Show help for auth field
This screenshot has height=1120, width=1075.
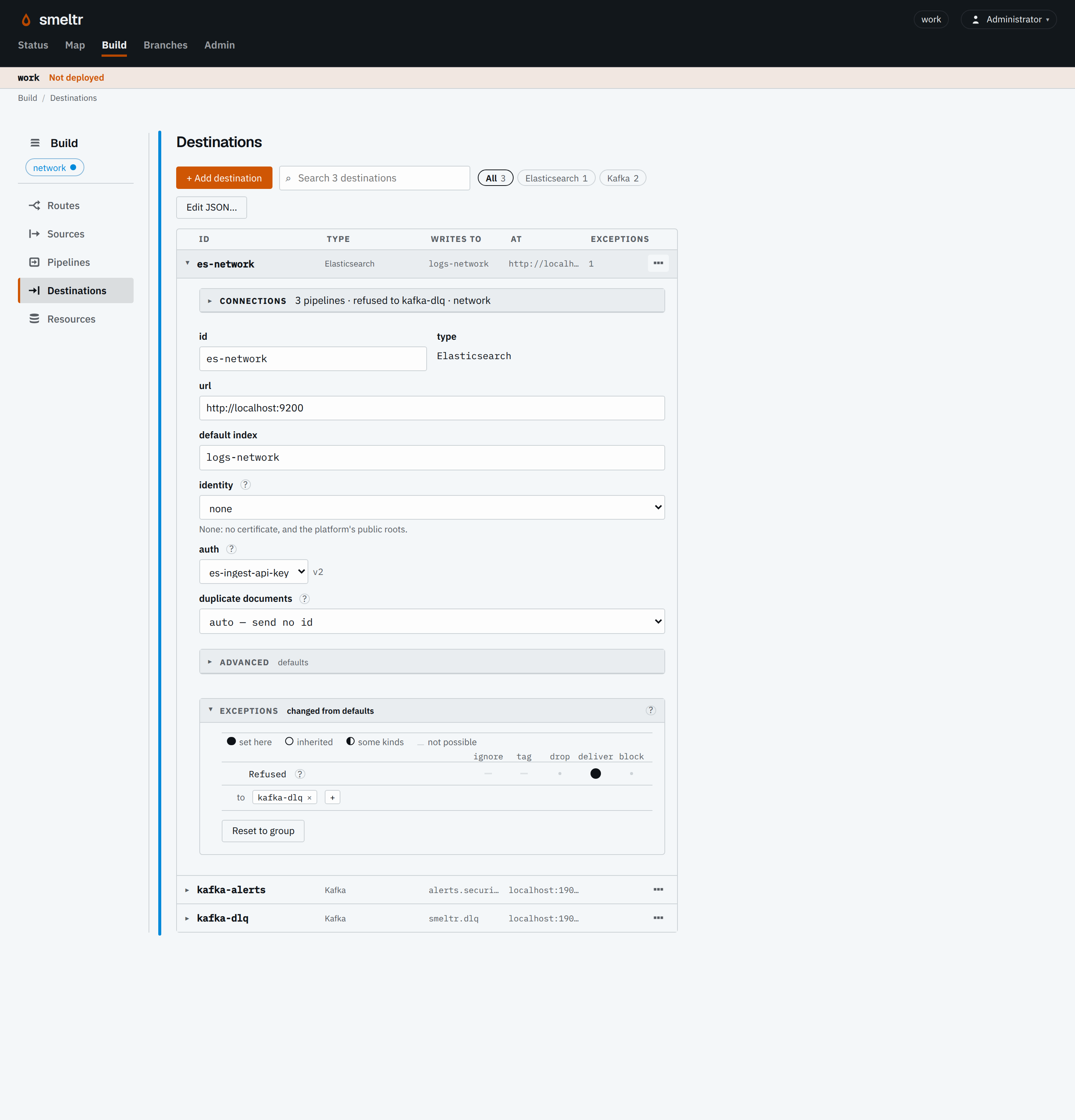point(231,549)
